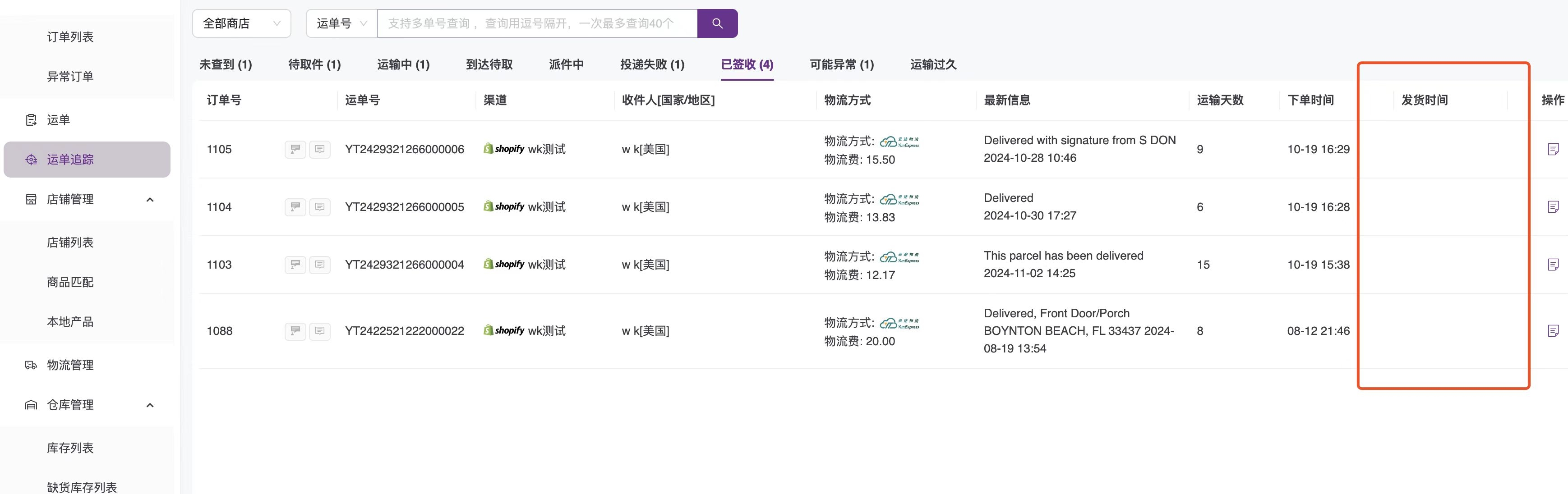This screenshot has height=494, width=1568.
Task: Click the purple search magnifier button
Action: click(717, 23)
